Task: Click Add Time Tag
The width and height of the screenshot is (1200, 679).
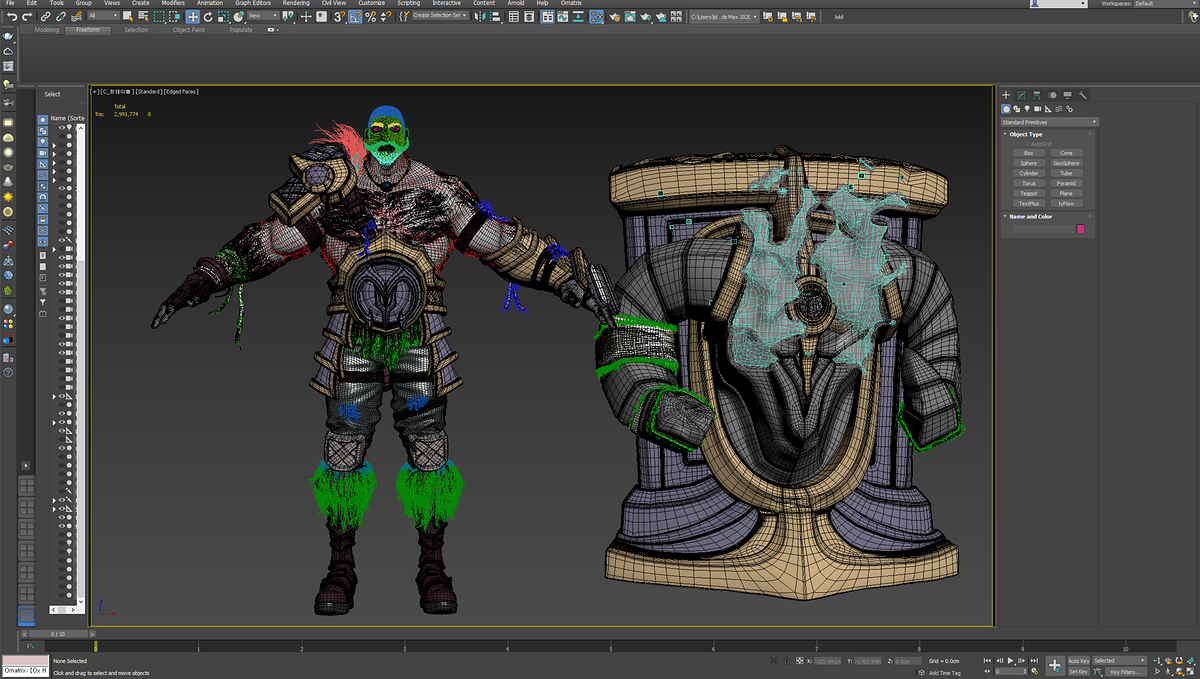Action: tap(945, 673)
